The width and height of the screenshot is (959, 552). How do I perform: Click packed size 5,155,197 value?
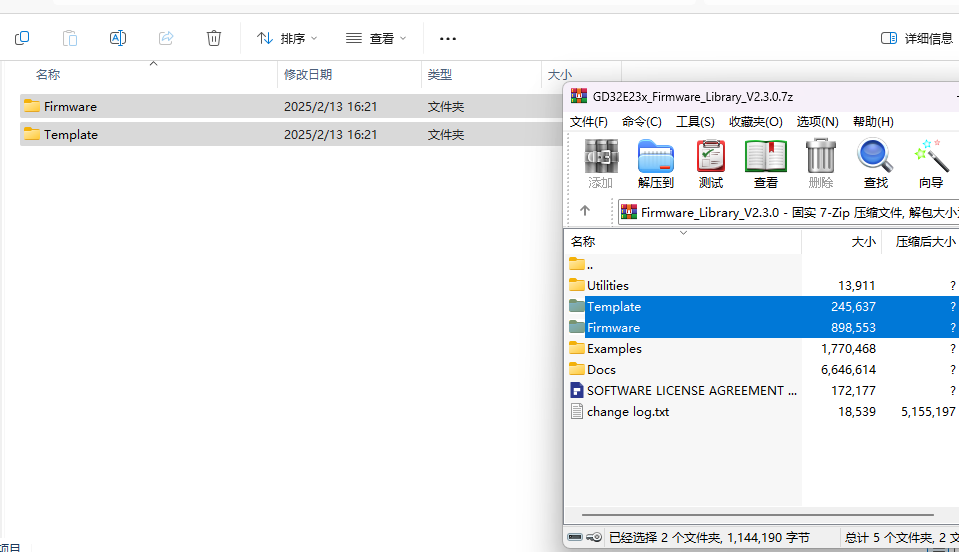(928, 411)
